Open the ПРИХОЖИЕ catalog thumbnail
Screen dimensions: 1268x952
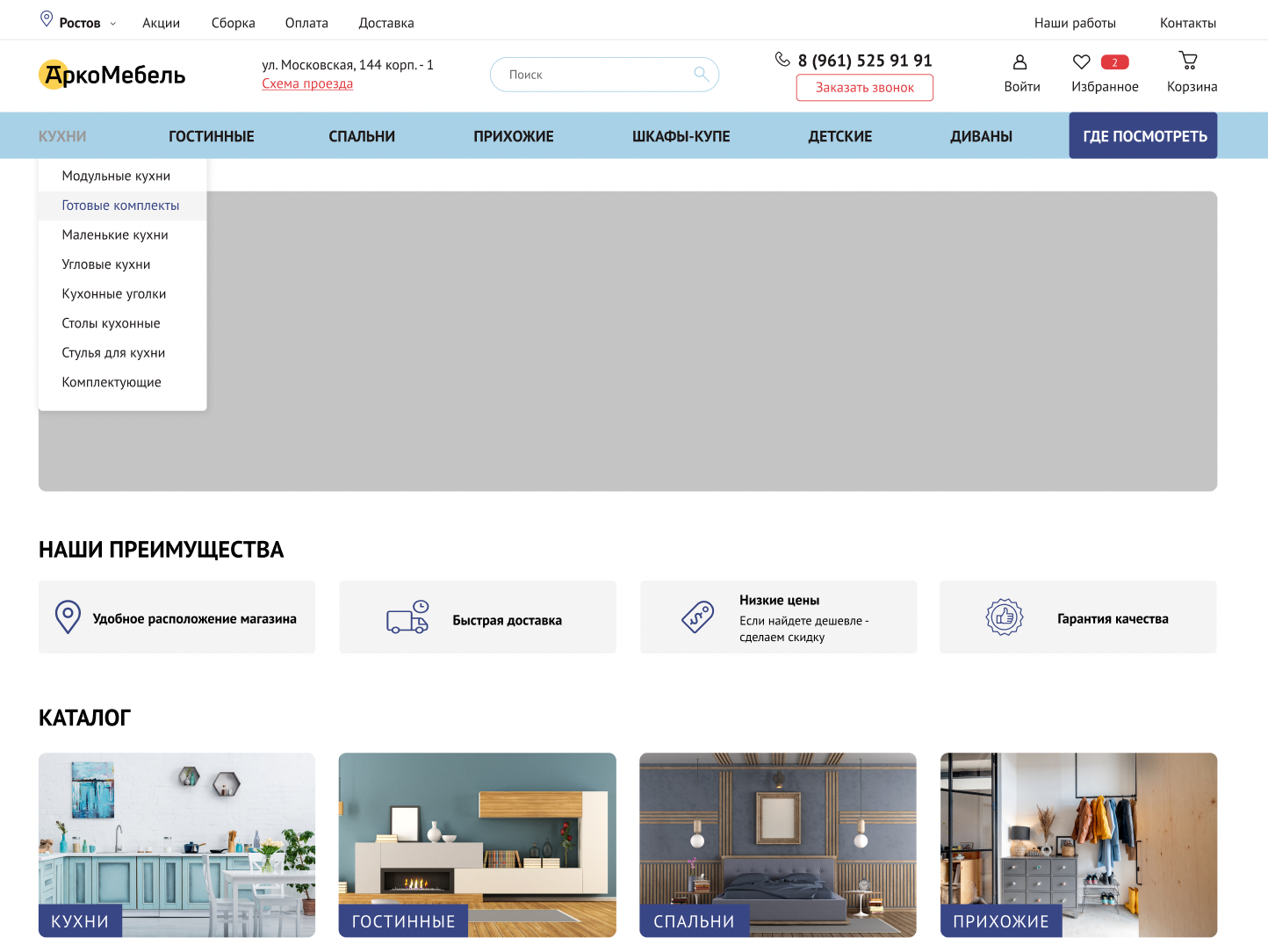[x=1079, y=845]
